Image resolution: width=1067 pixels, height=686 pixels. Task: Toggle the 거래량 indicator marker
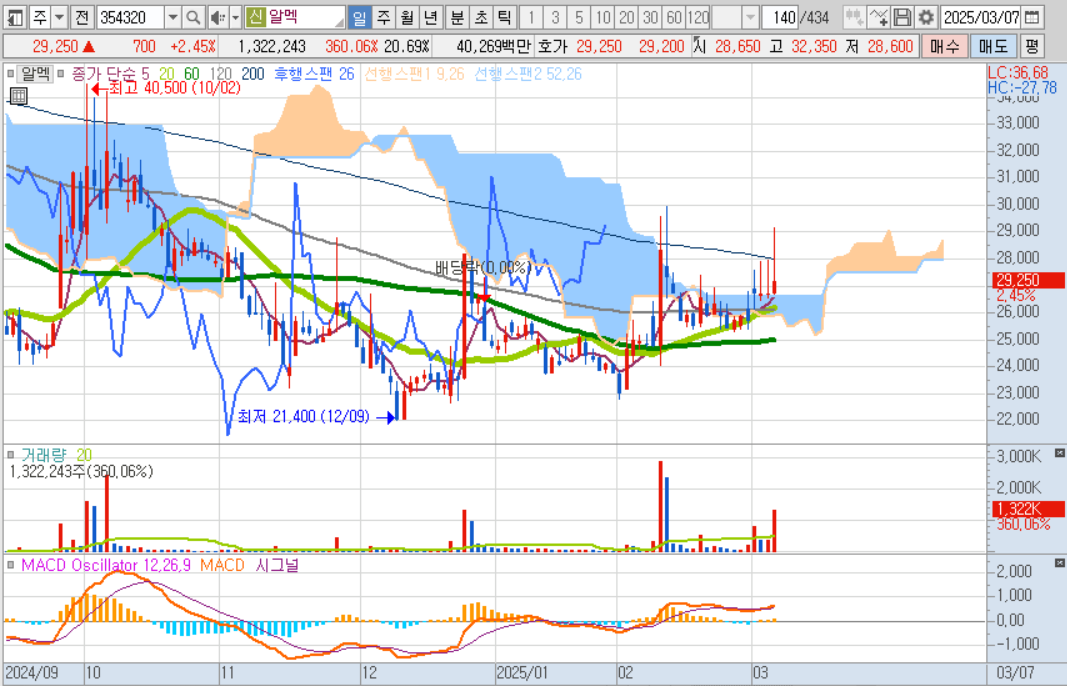[10, 455]
